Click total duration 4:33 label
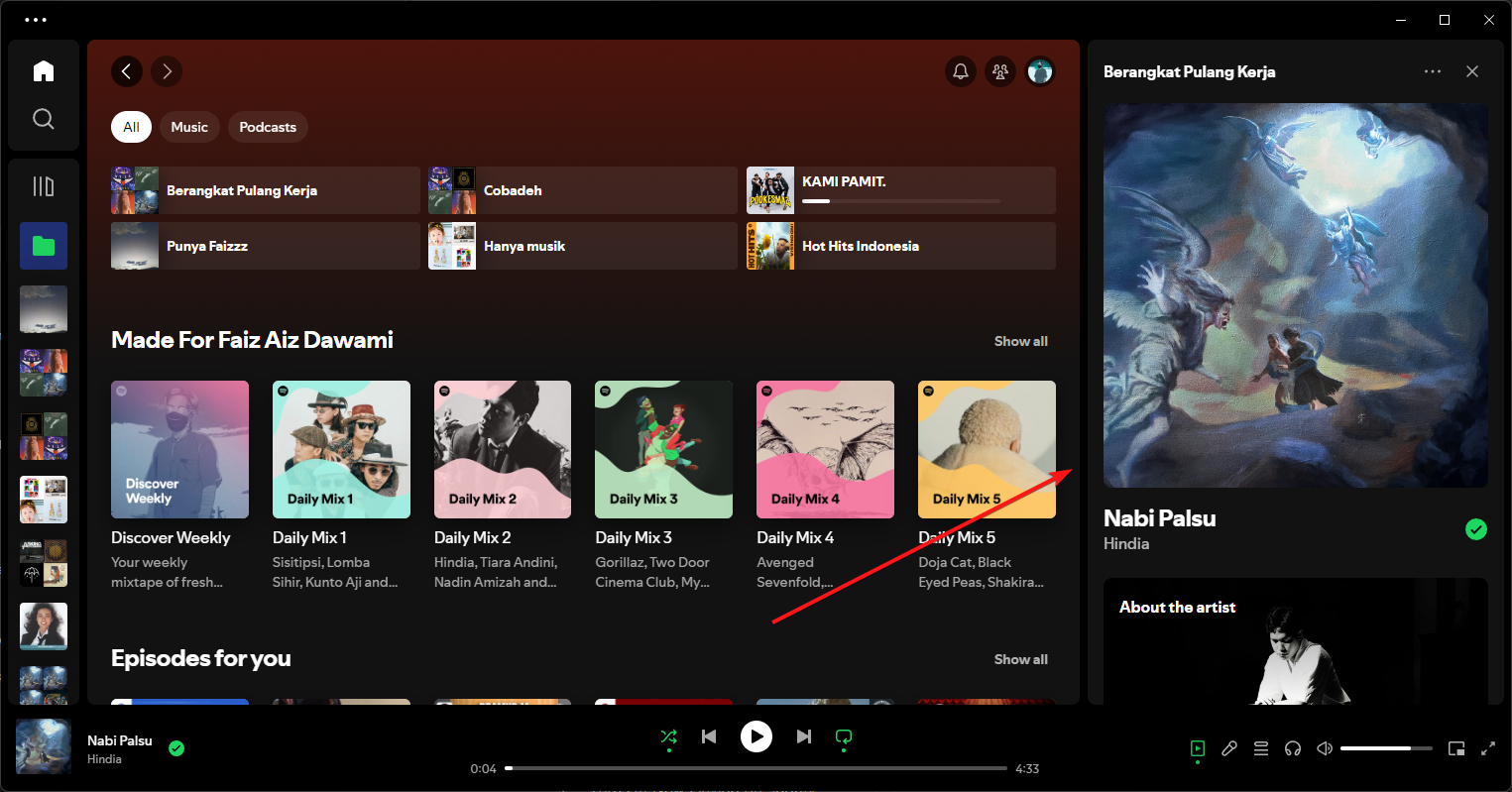This screenshot has width=1512, height=792. click(x=1027, y=768)
